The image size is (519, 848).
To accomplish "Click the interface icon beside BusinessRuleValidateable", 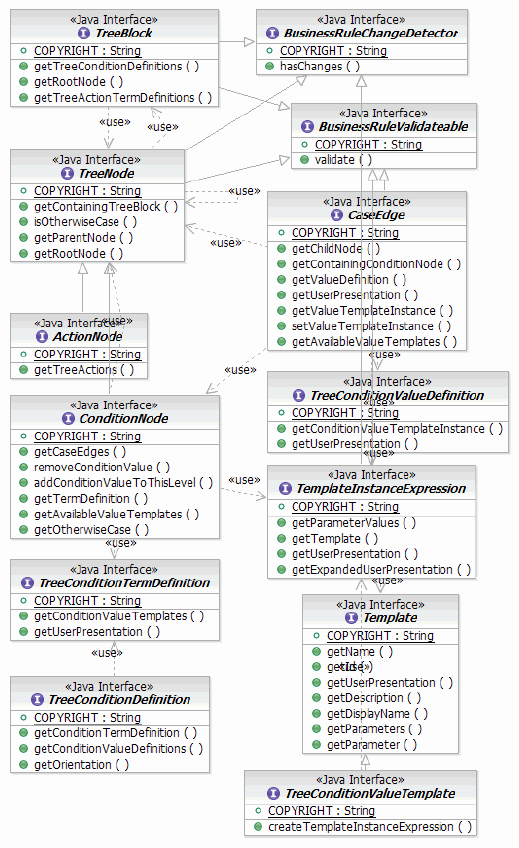I will point(307,127).
